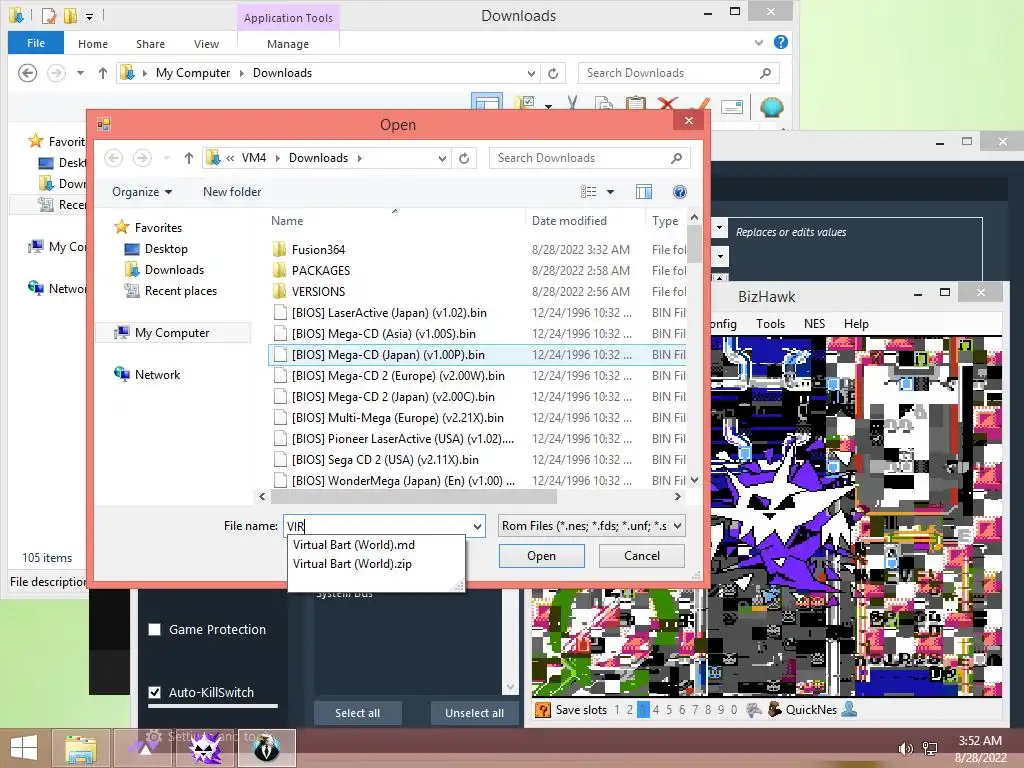Expand the Organize dropdown
Screen dimensions: 1024x768
[x=142, y=191]
